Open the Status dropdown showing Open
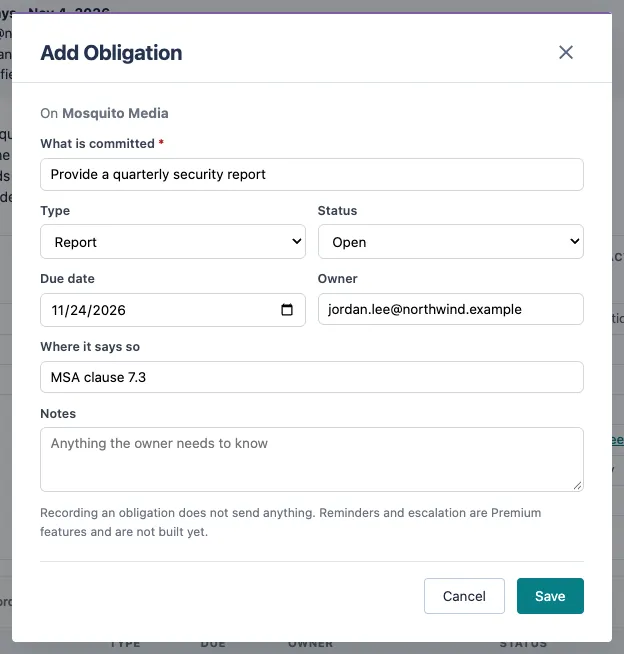 (450, 241)
